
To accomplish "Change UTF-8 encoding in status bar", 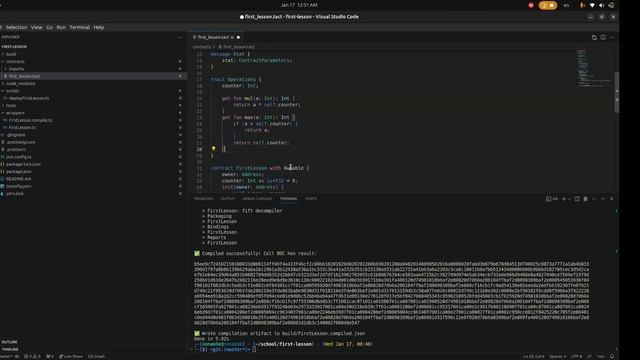I will [576, 356].
